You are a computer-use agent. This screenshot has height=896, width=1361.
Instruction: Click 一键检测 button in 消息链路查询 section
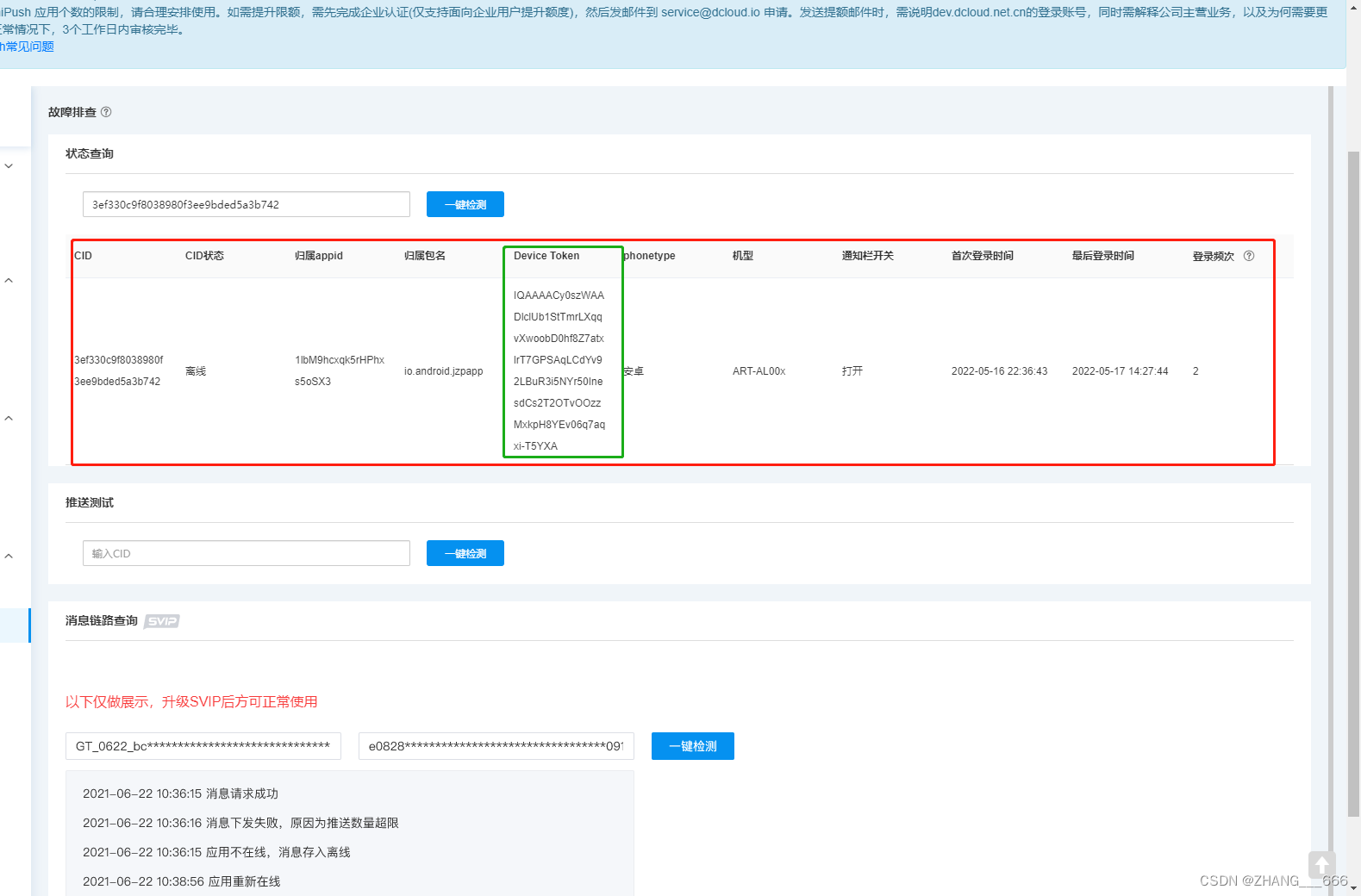(693, 746)
